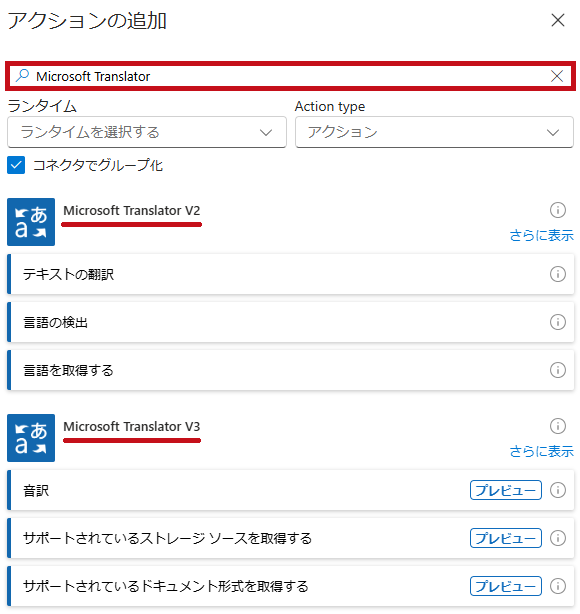Expand the Action type アクション dropdown
580x614 pixels.
click(434, 132)
